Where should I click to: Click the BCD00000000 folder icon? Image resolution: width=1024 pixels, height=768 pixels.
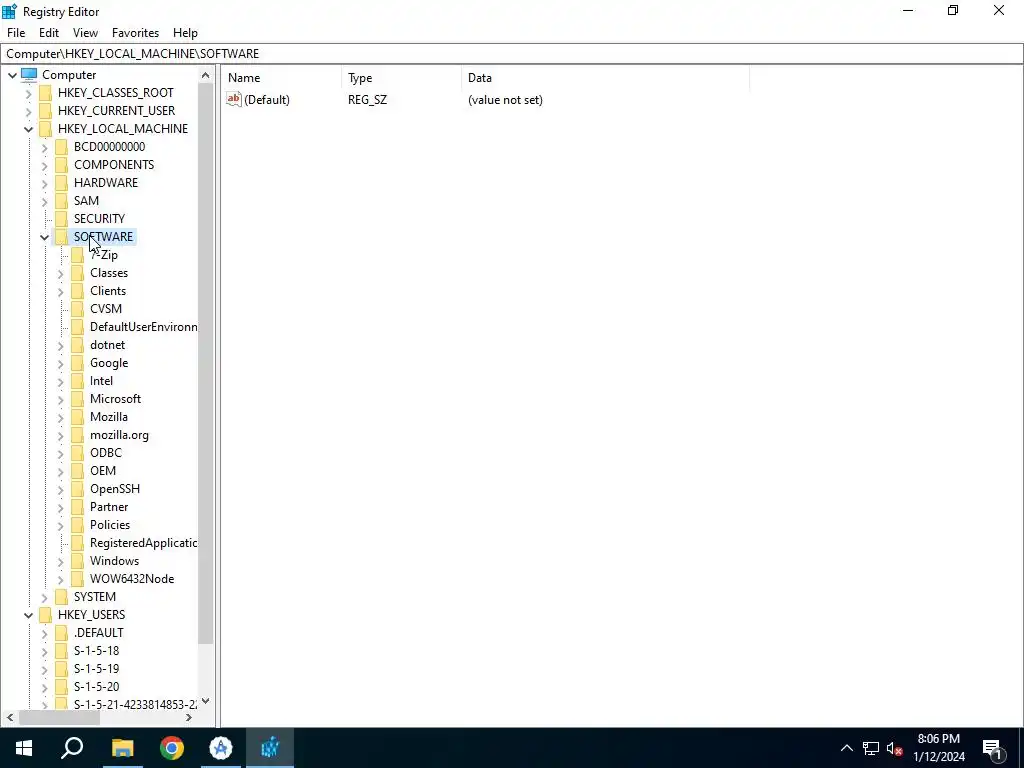pyautogui.click(x=61, y=146)
